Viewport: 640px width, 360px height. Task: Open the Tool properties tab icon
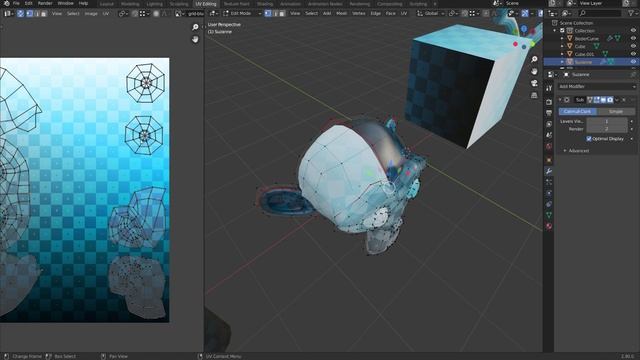[549, 89]
